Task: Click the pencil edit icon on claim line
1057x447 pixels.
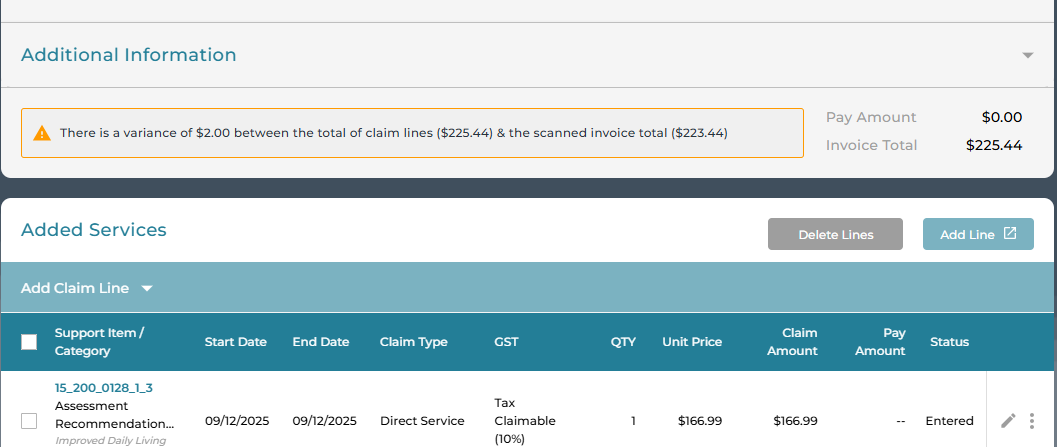Action: tap(1009, 421)
